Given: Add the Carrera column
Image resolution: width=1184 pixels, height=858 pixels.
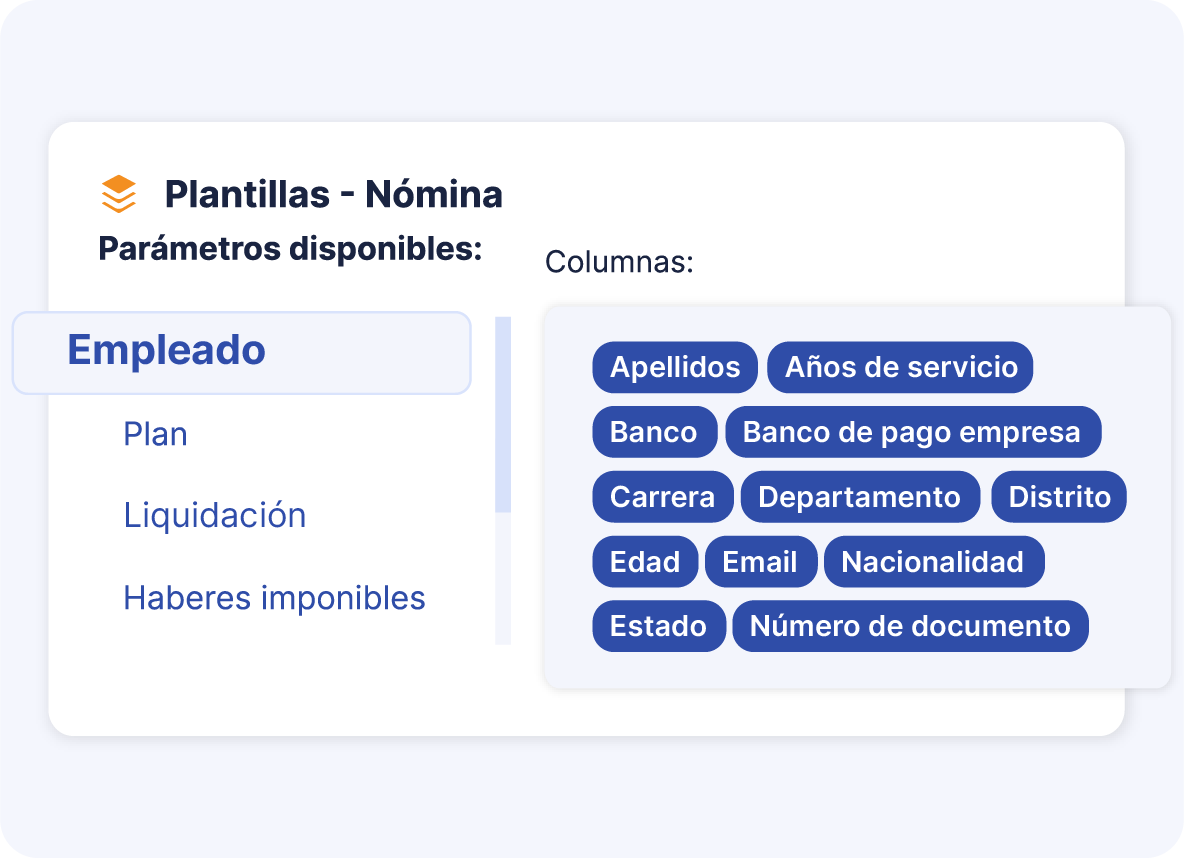Looking at the screenshot, I should (662, 496).
